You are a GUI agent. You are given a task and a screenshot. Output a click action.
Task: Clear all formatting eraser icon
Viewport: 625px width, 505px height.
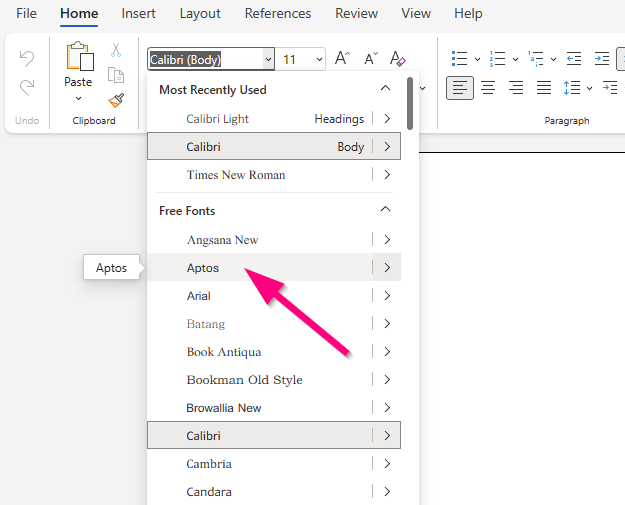(x=397, y=59)
